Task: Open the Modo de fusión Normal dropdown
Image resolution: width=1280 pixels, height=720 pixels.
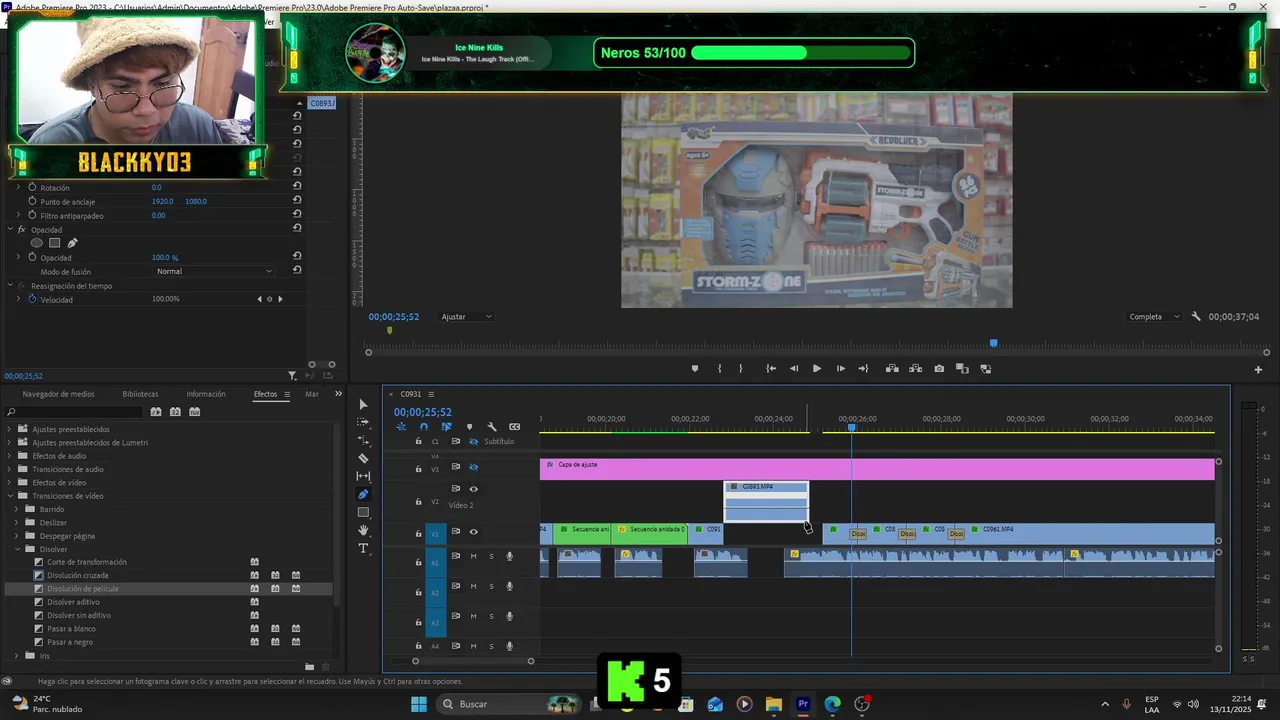Action: [x=214, y=272]
